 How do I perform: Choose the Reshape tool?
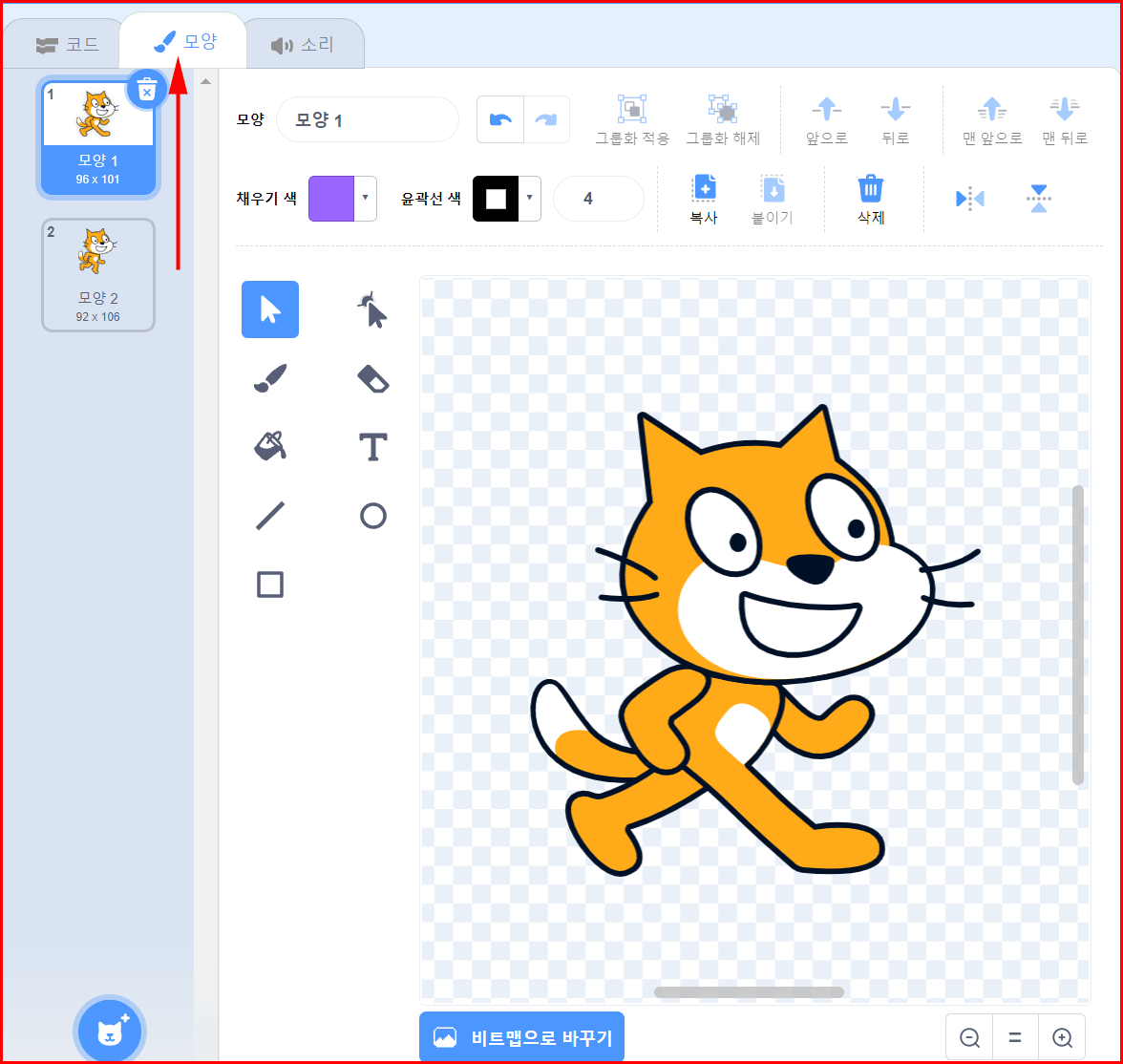click(372, 309)
